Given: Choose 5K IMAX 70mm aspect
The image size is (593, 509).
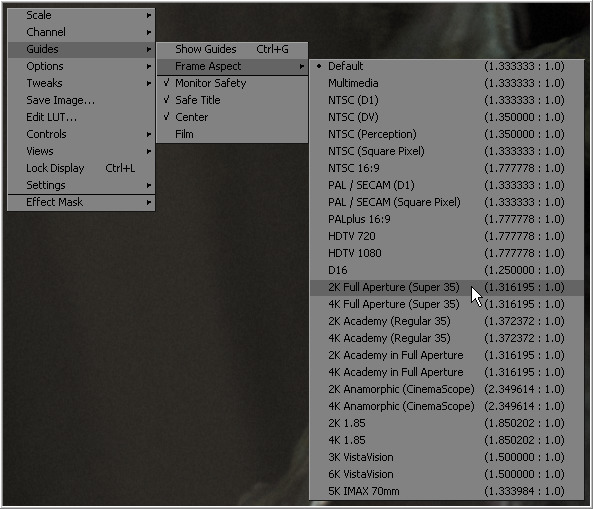Looking at the screenshot, I should [x=446, y=492].
